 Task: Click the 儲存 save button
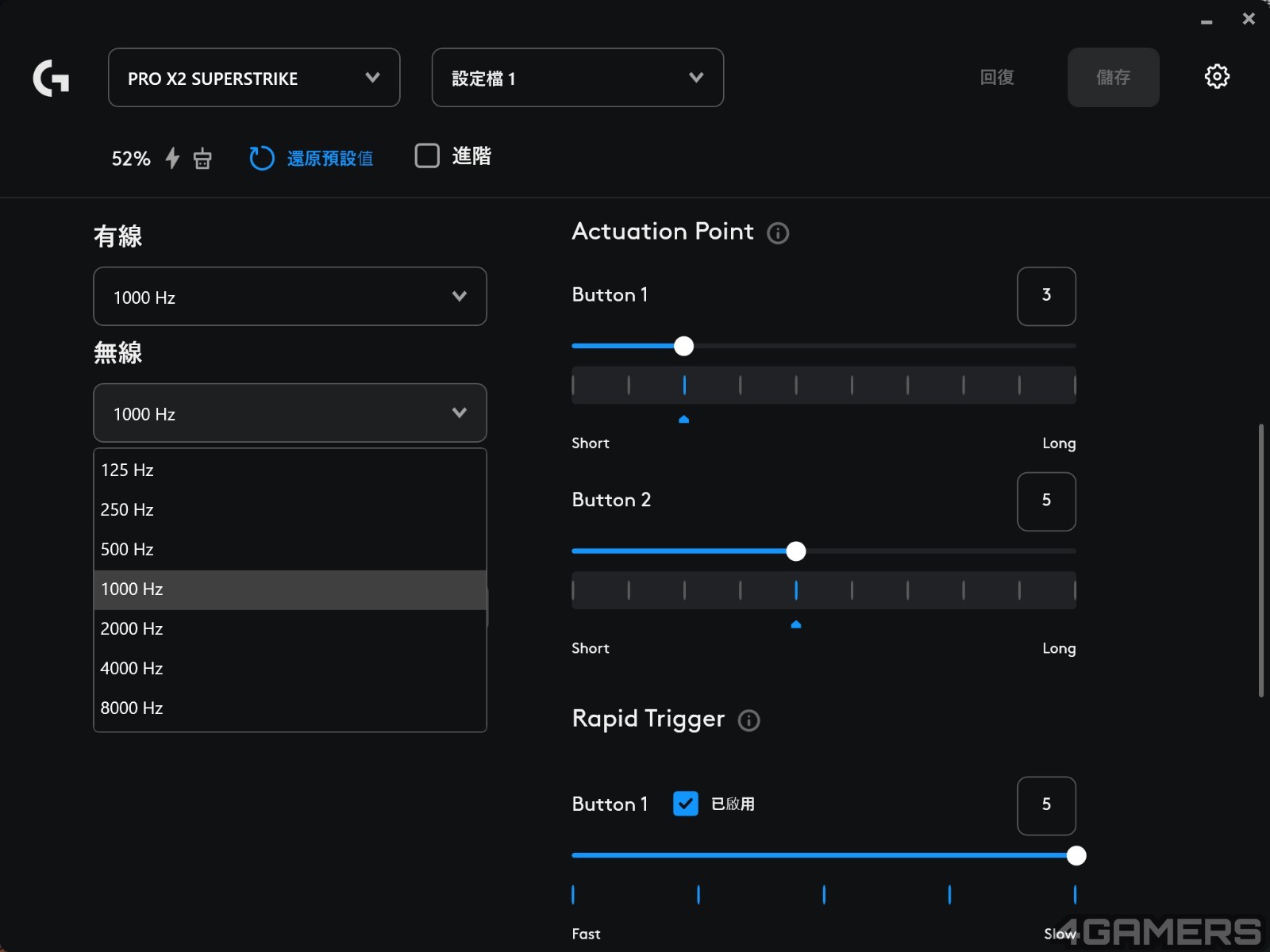point(1113,78)
